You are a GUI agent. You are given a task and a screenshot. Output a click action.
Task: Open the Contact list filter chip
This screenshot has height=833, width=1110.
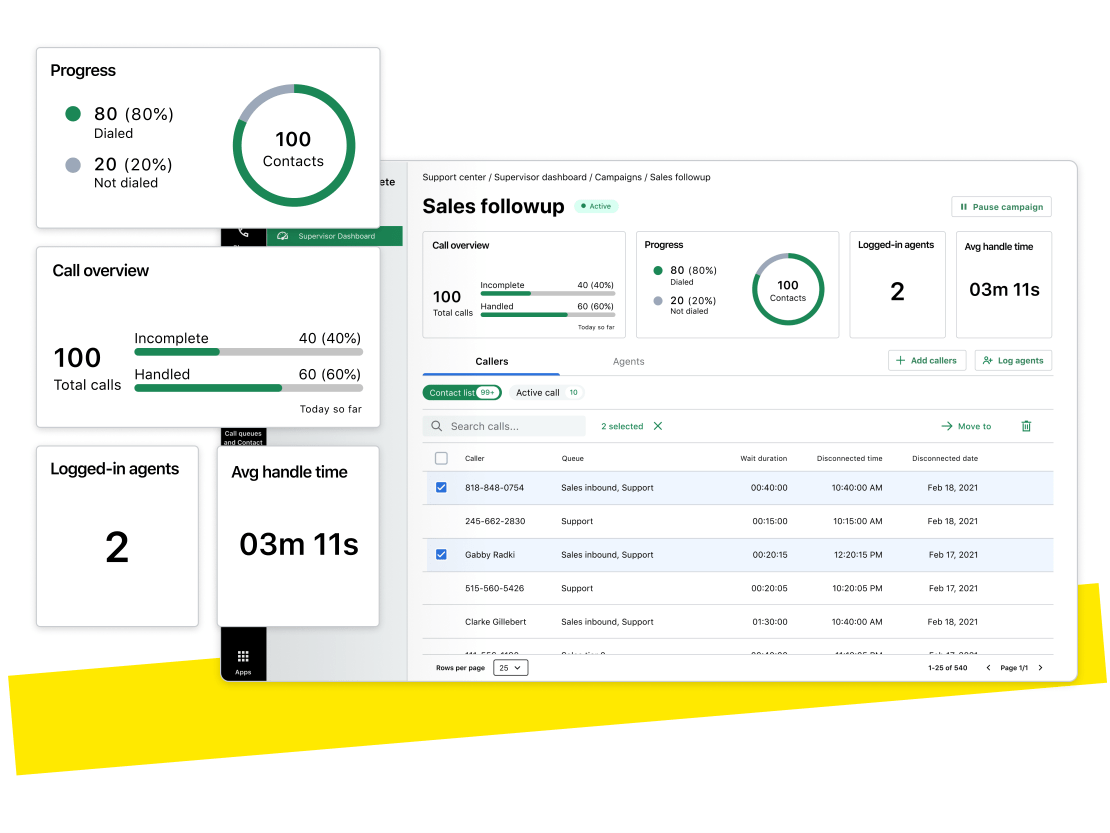pos(461,392)
